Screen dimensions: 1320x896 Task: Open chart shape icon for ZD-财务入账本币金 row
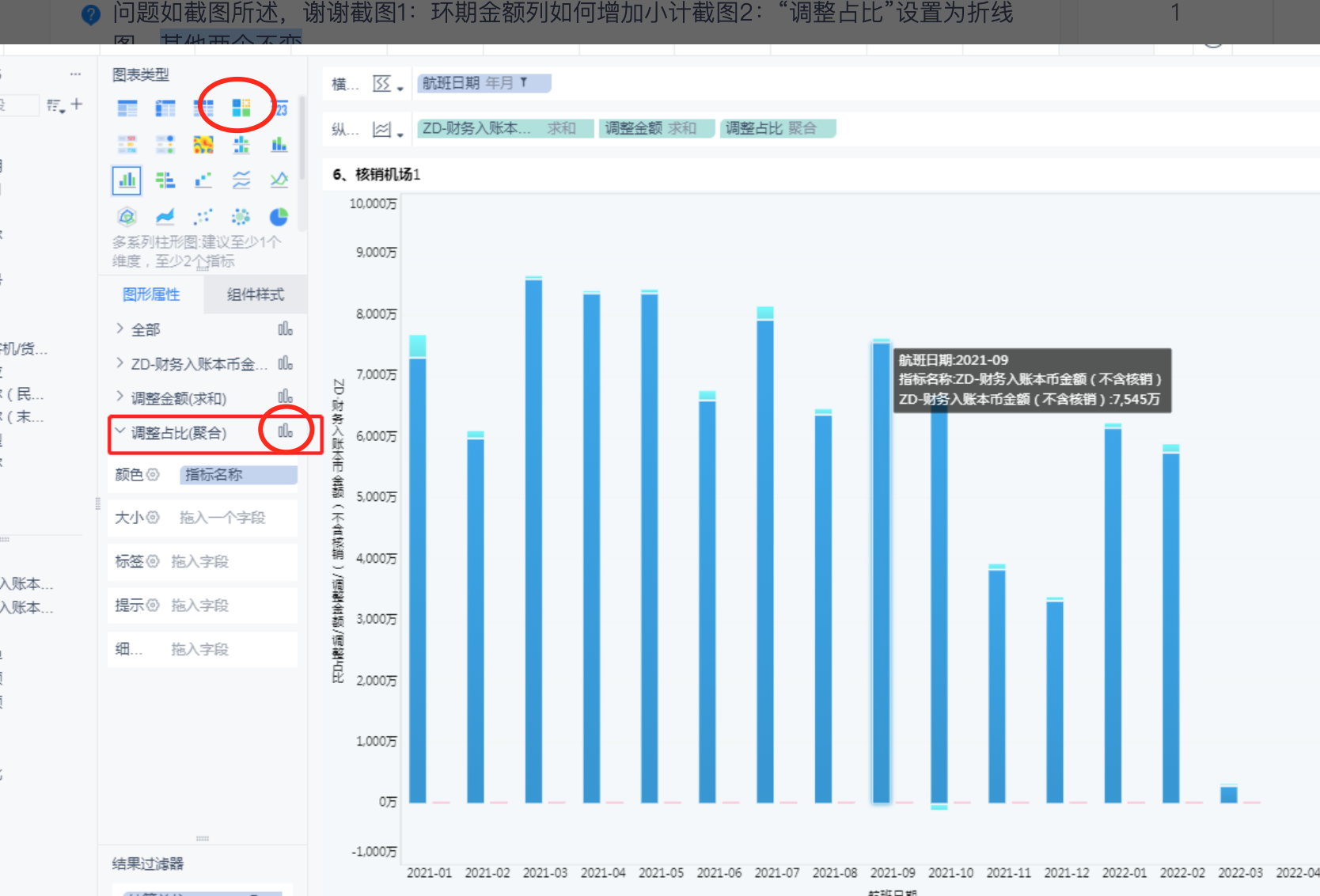[x=286, y=363]
